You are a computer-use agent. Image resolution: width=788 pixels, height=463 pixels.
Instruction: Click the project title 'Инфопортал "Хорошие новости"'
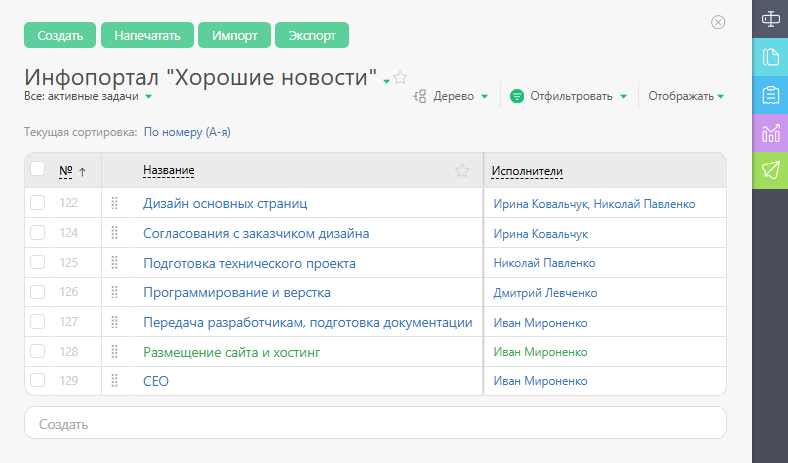click(x=200, y=77)
